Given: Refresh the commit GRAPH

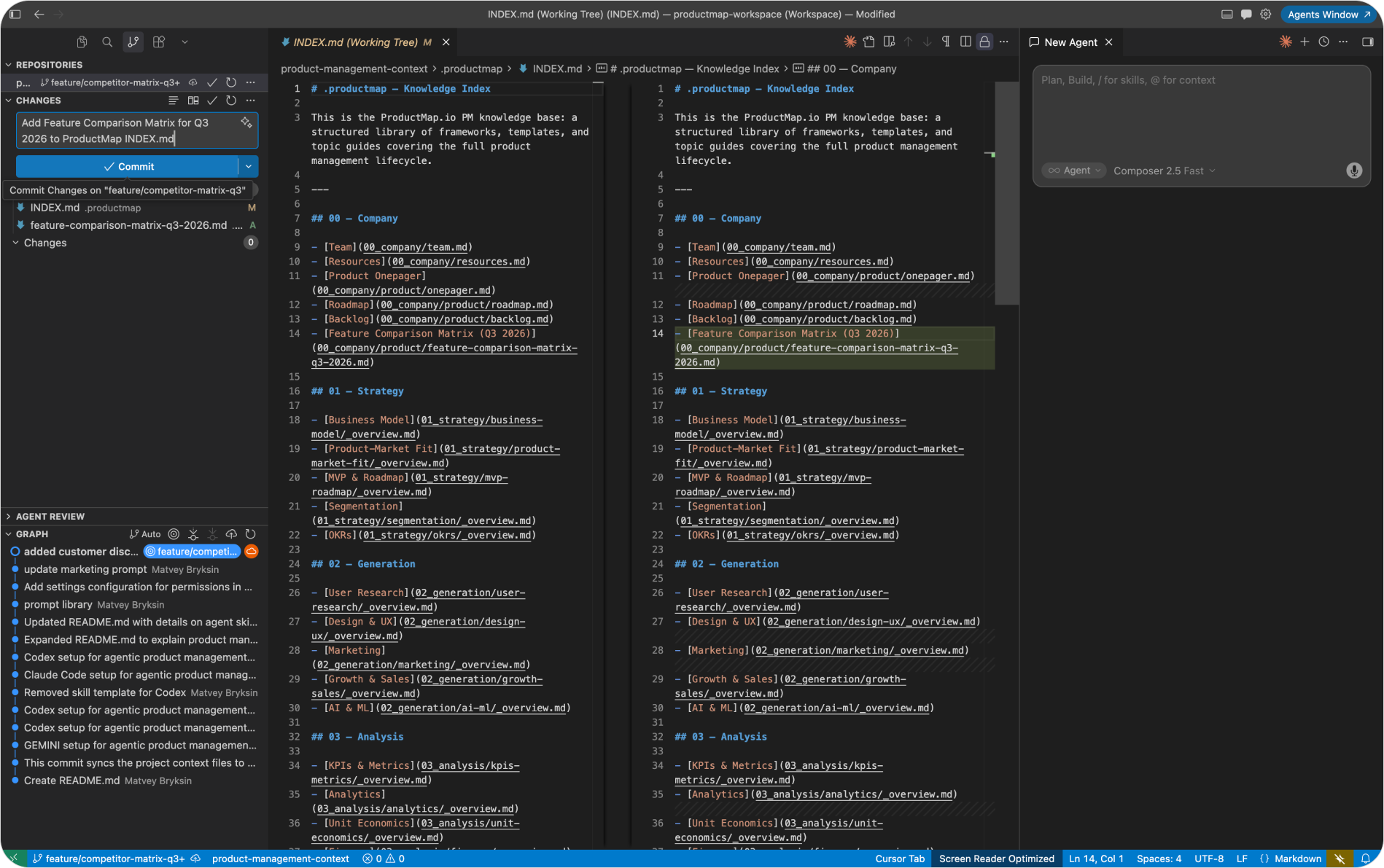Looking at the screenshot, I should (250, 534).
